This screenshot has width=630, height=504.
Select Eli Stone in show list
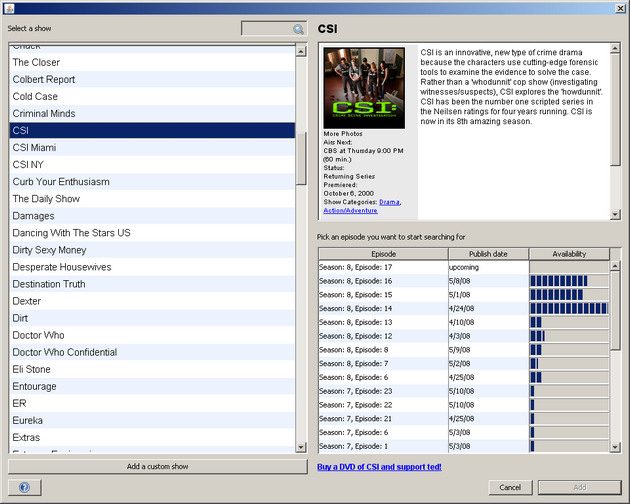click(152, 369)
